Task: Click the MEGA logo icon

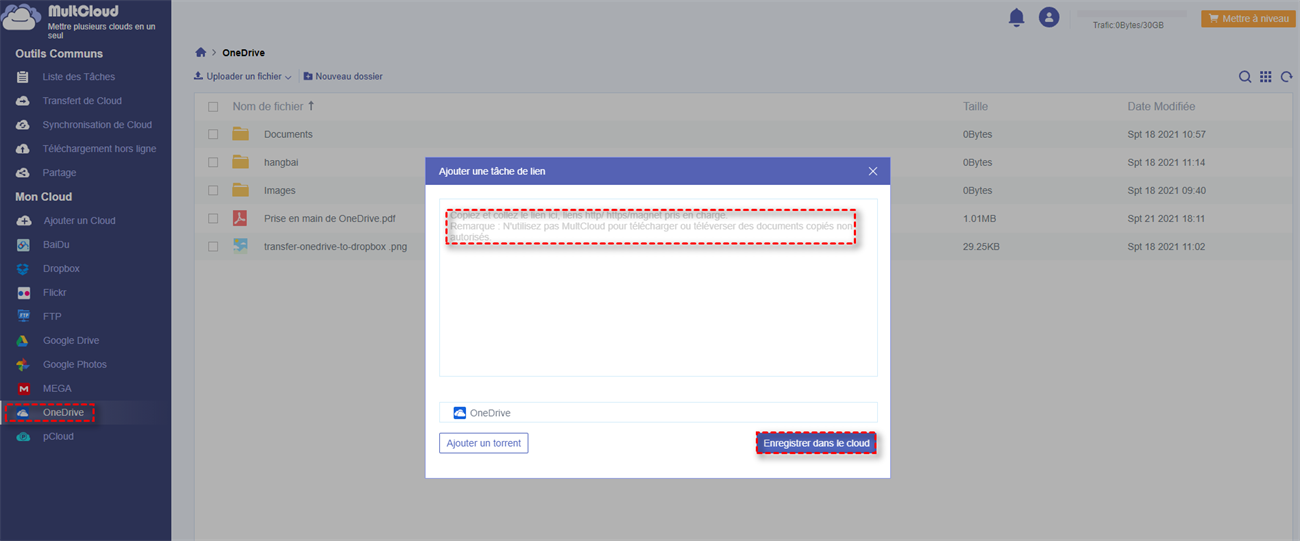Action: point(22,389)
